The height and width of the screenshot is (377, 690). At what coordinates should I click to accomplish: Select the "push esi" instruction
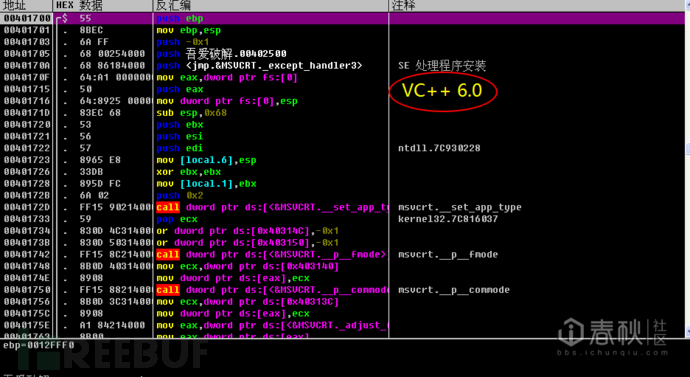[180, 137]
